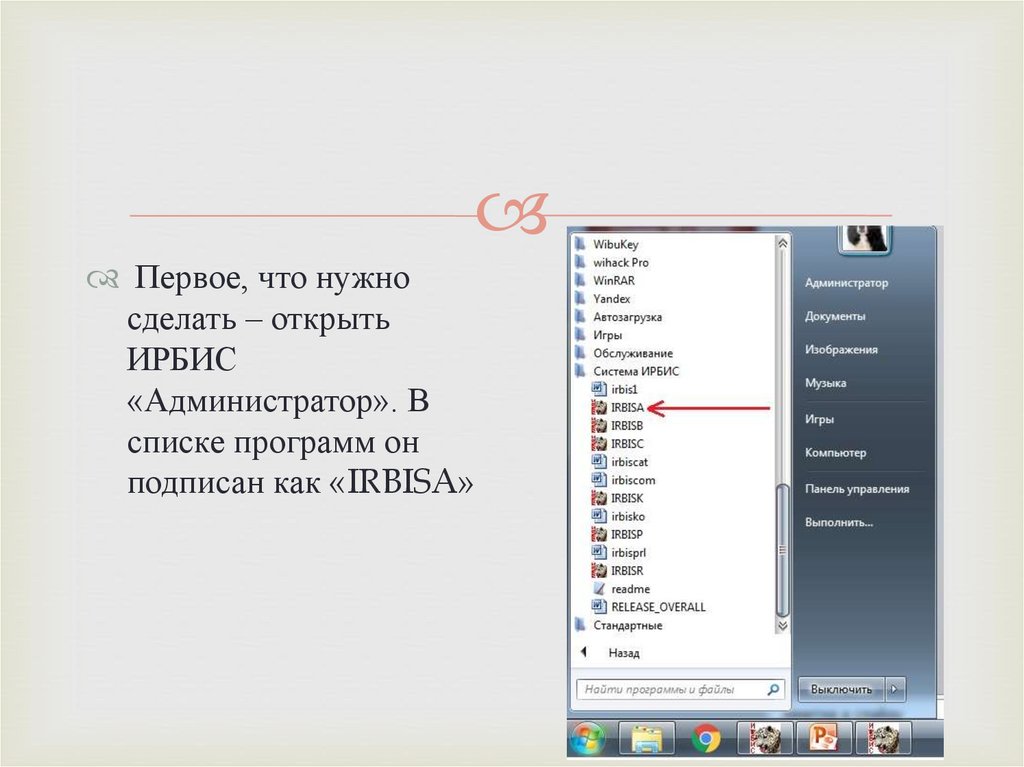This screenshot has width=1024, height=767.
Task: Open Google Chrome from the taskbar
Action: 706,740
